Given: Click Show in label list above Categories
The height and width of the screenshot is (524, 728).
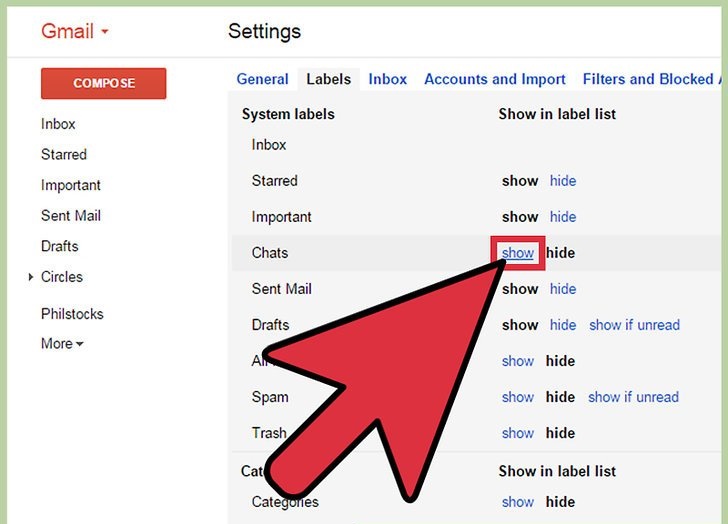Looking at the screenshot, I should [x=557, y=472].
